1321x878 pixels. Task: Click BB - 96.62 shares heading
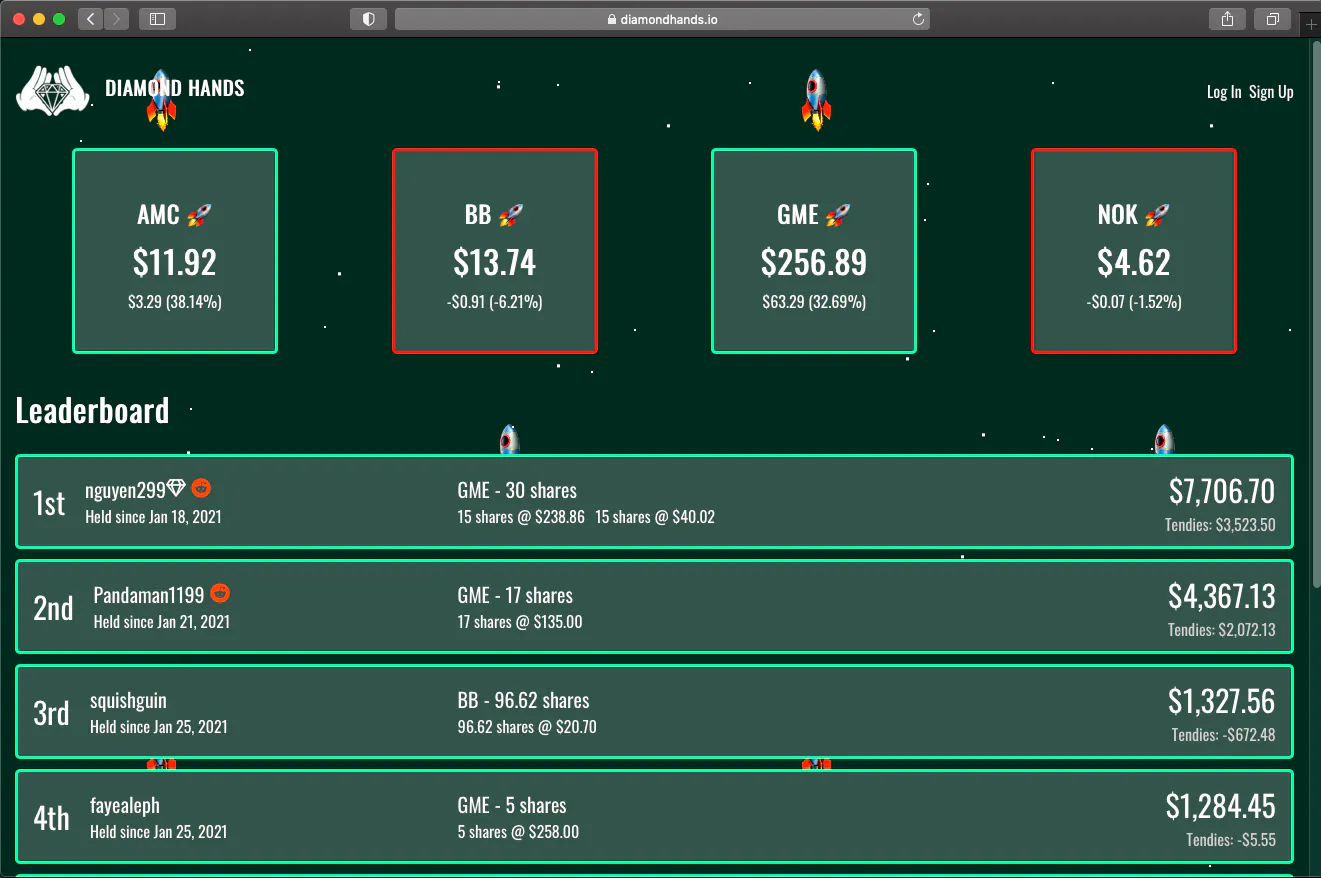[523, 700]
